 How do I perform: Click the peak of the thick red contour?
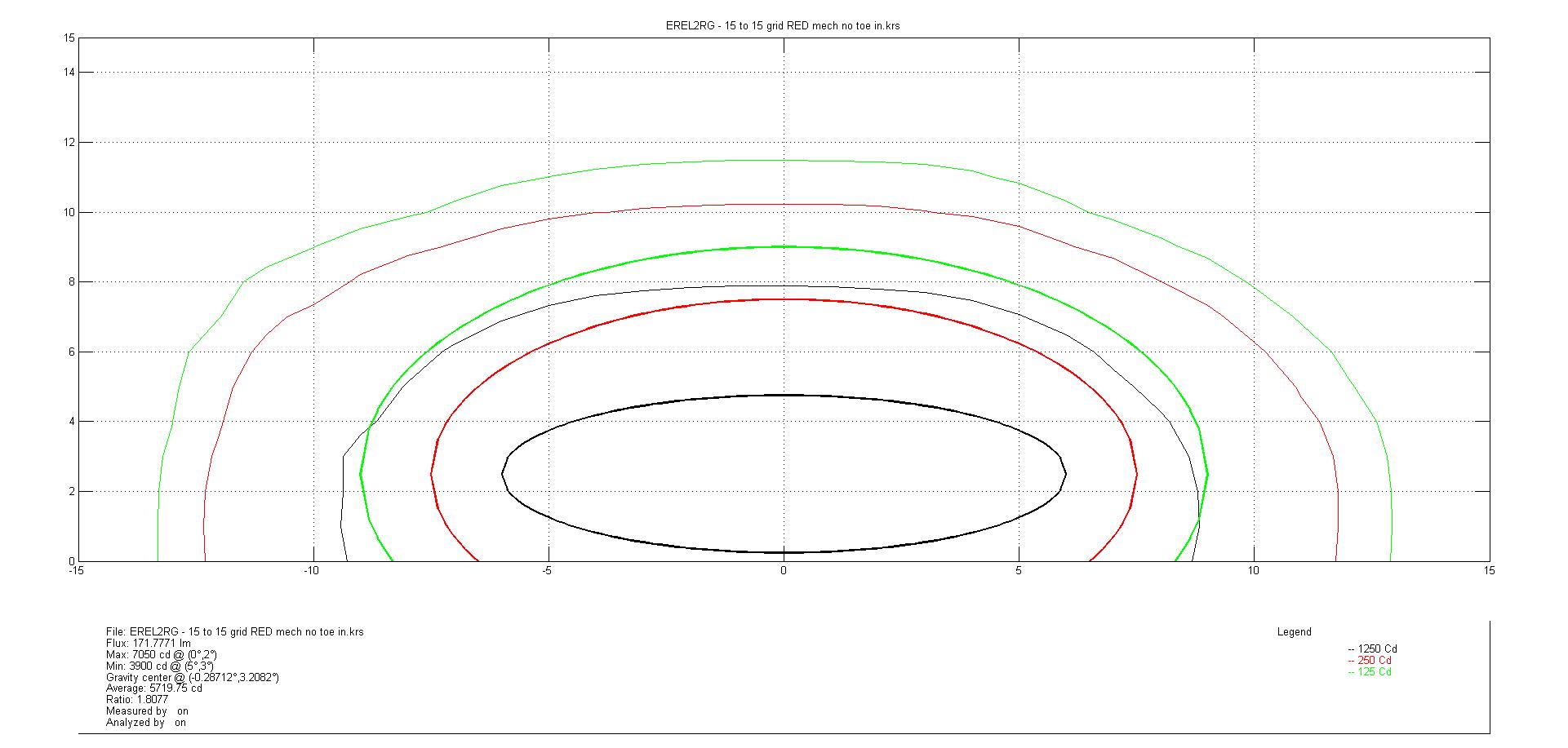[x=784, y=299]
